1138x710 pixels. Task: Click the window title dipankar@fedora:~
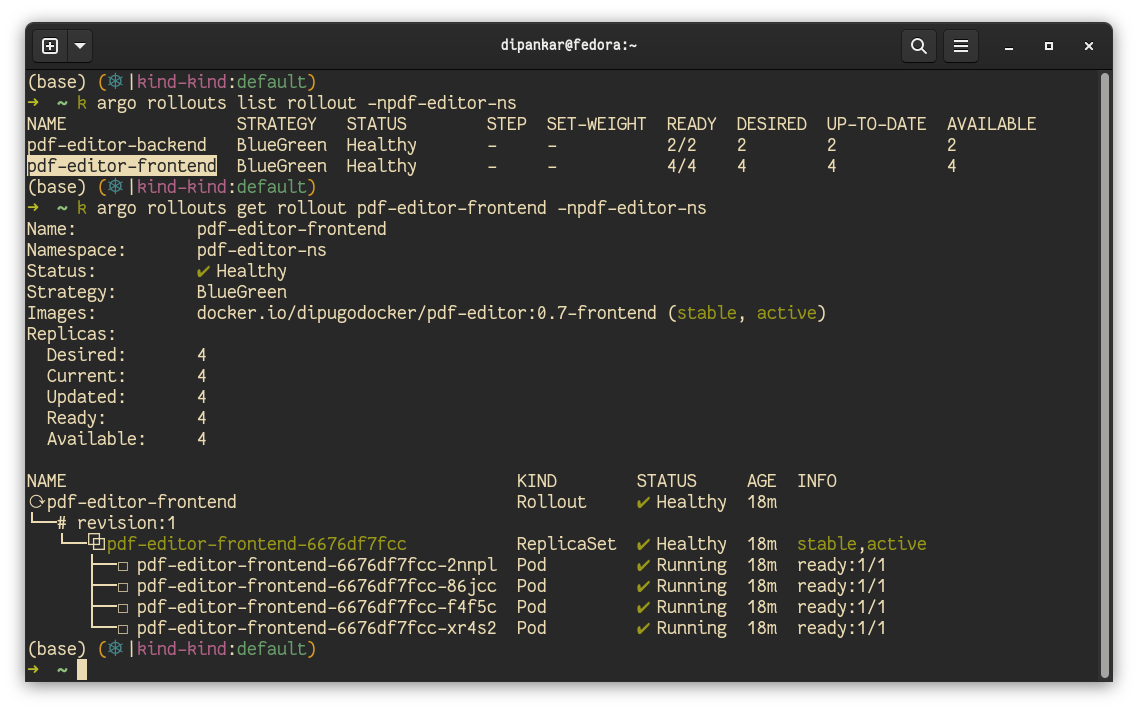click(568, 45)
